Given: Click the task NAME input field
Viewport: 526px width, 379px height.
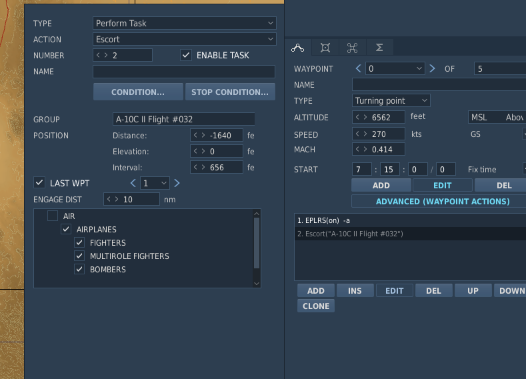Looking at the screenshot, I should click(x=184, y=71).
